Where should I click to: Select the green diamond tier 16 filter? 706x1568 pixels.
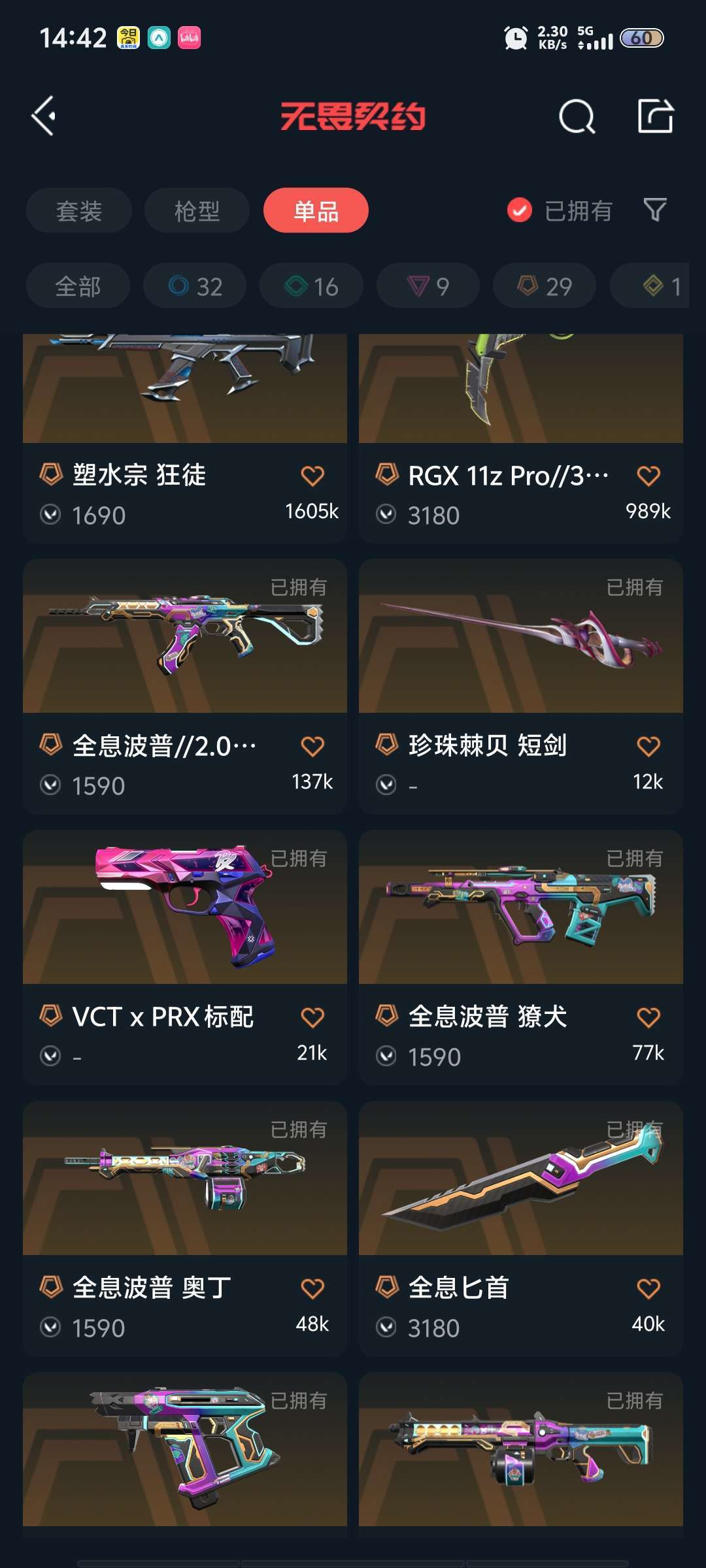(311, 286)
